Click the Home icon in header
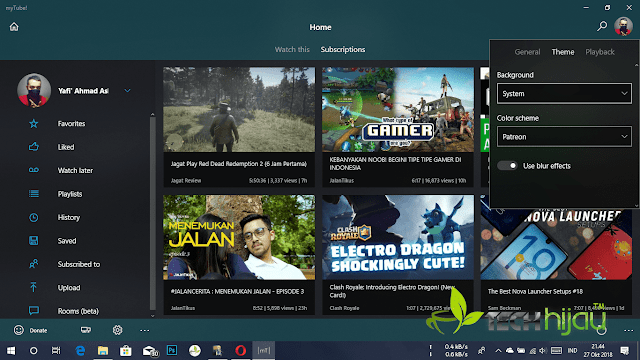The height and width of the screenshot is (360, 640). (x=14, y=27)
